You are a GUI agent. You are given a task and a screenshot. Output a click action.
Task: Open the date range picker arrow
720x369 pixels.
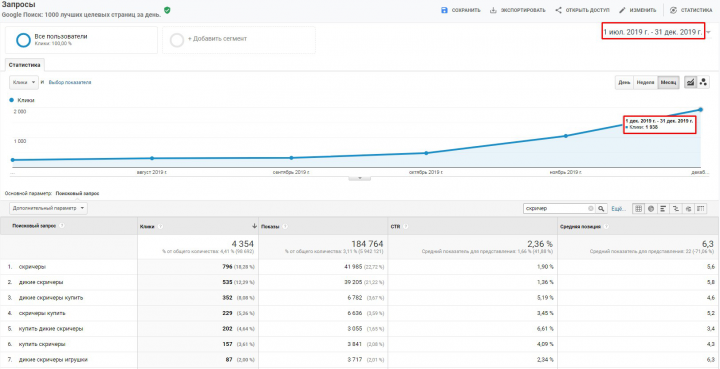(x=709, y=32)
